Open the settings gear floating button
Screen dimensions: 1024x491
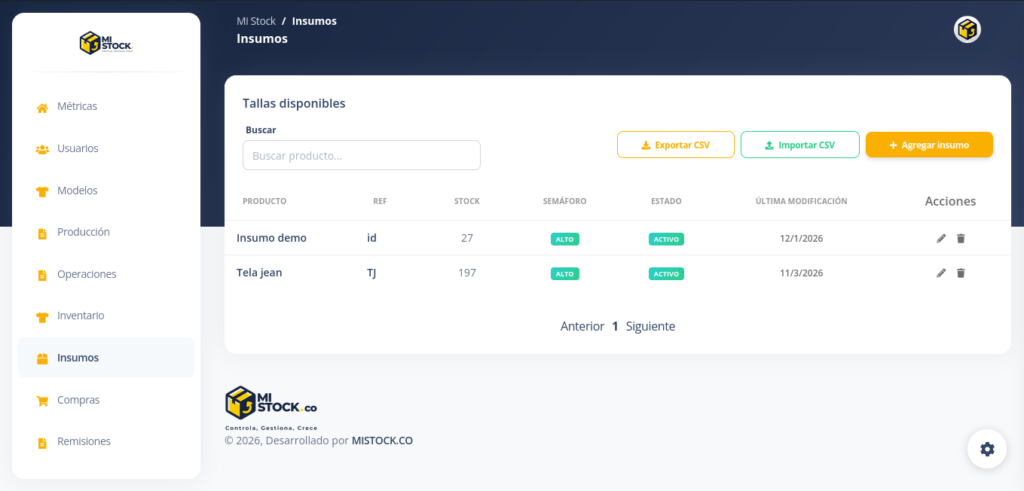point(987,449)
